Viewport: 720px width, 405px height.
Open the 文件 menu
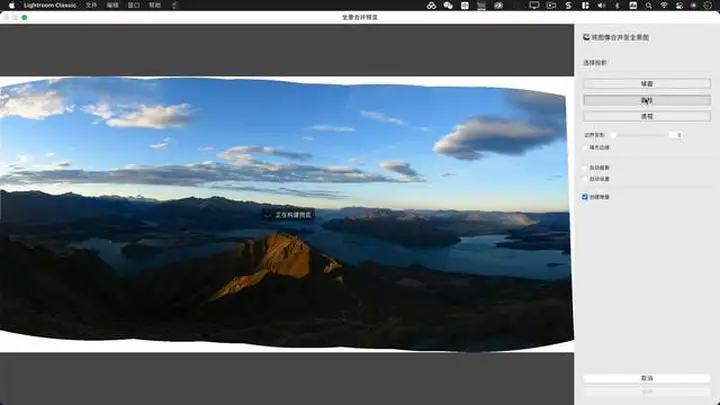[x=92, y=5]
